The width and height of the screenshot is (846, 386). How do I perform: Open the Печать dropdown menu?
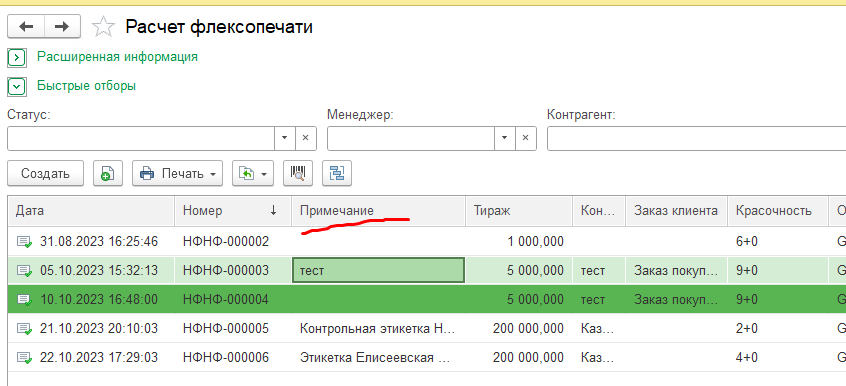click(x=178, y=173)
